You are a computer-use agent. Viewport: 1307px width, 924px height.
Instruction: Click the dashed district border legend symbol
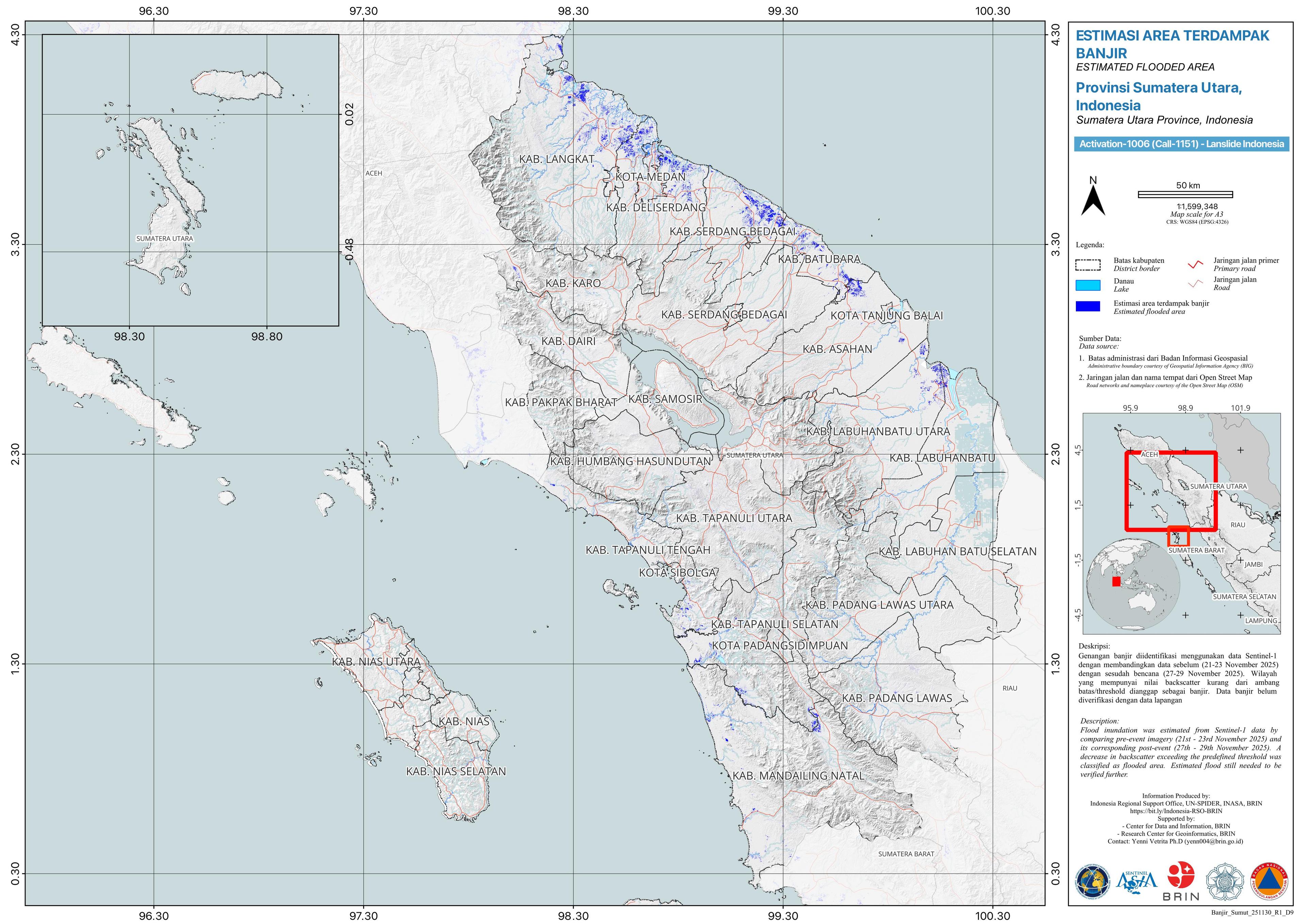(x=1088, y=265)
